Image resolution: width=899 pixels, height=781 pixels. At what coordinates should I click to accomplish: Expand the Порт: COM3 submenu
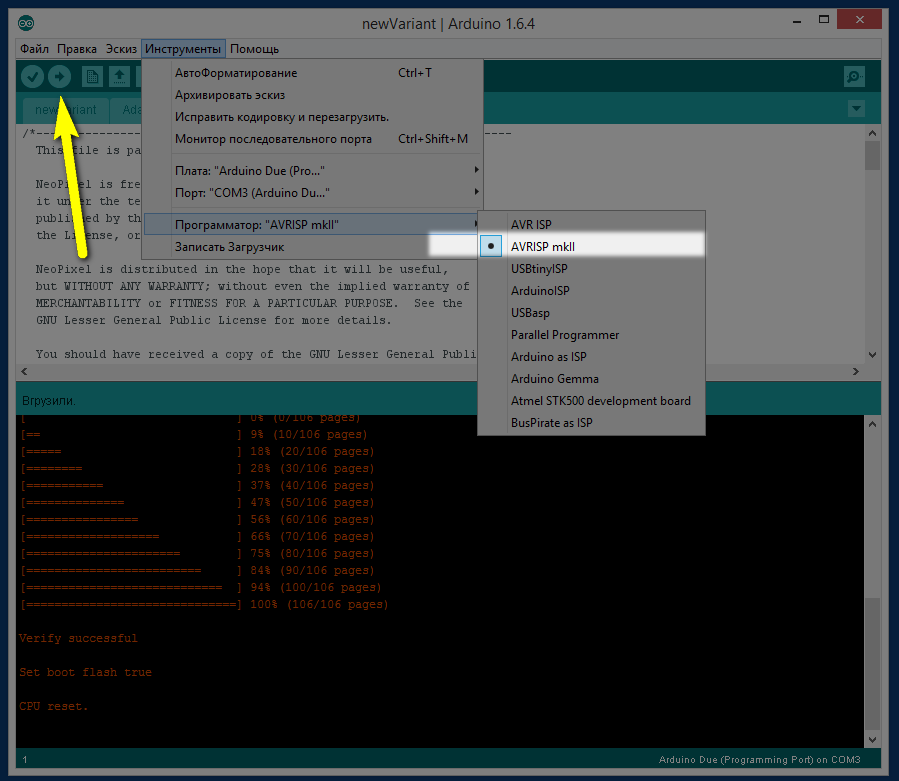coord(313,193)
